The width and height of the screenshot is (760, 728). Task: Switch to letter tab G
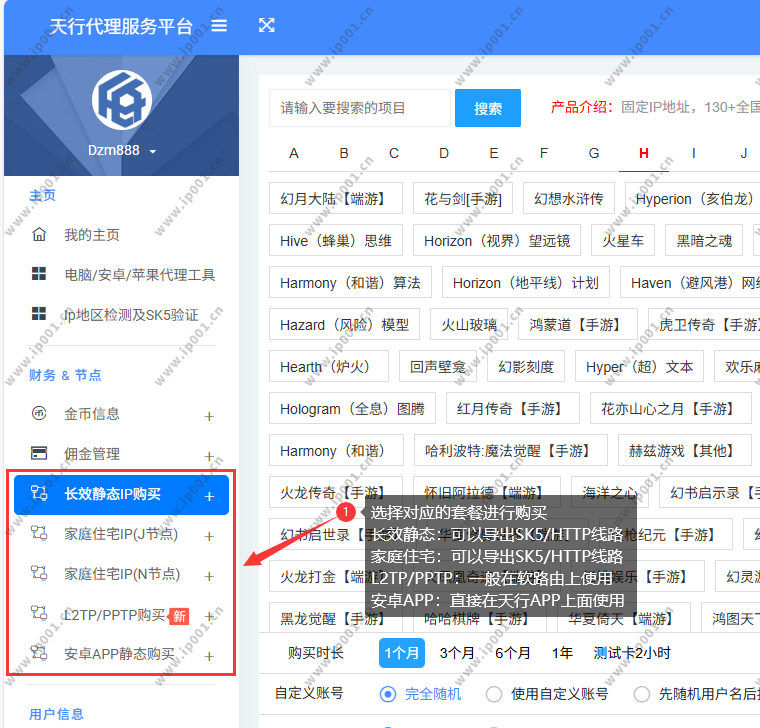tap(594, 153)
